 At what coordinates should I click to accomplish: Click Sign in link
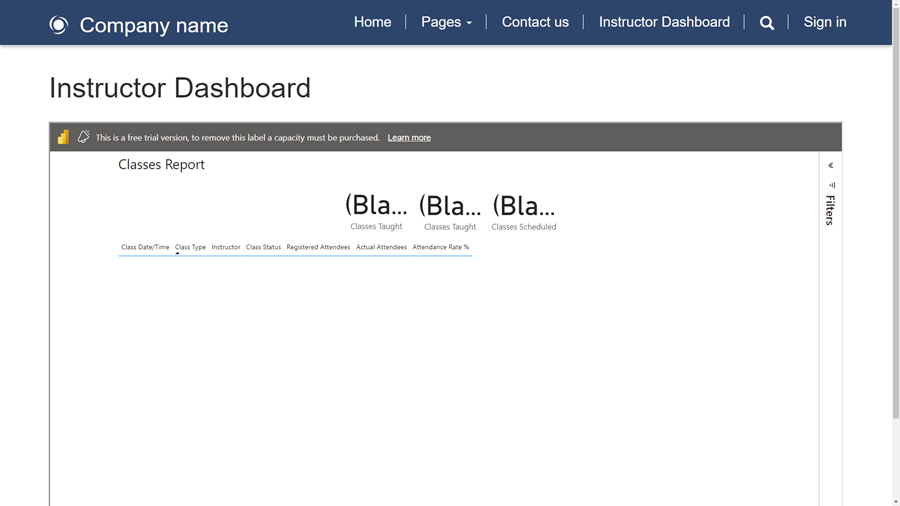825,22
